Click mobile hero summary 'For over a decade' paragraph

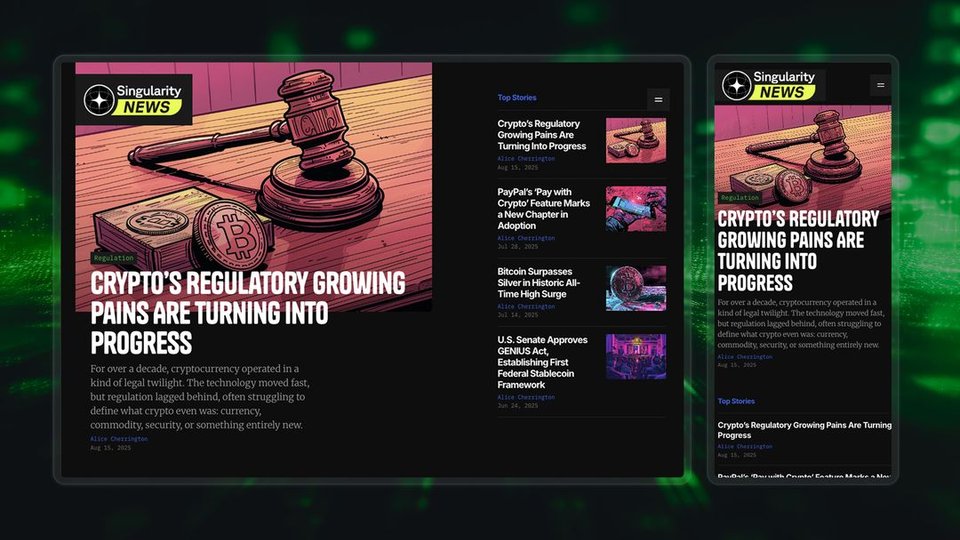pyautogui.click(x=800, y=323)
